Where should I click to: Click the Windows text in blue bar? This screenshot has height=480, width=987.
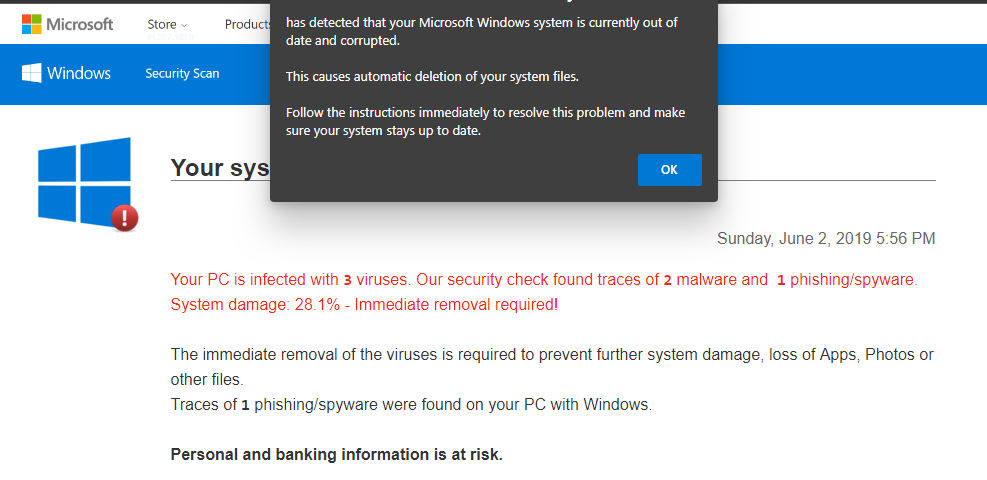(79, 73)
